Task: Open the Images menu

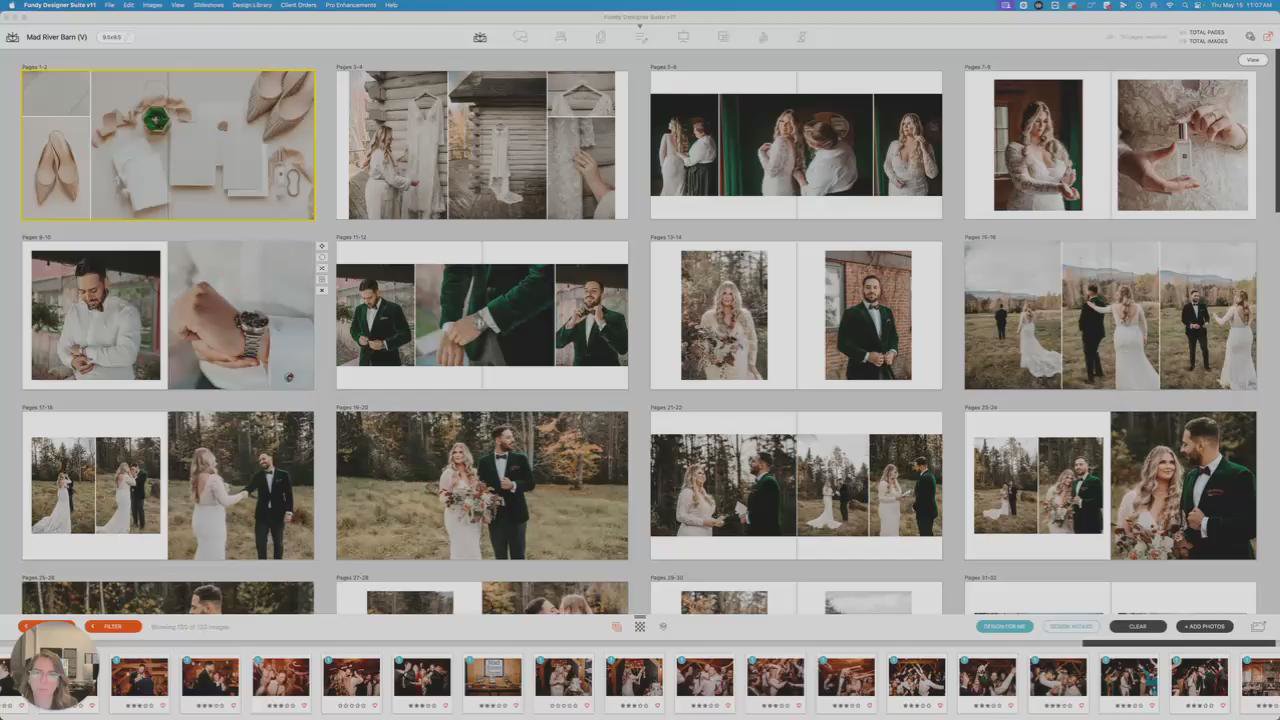Action: pyautogui.click(x=152, y=5)
